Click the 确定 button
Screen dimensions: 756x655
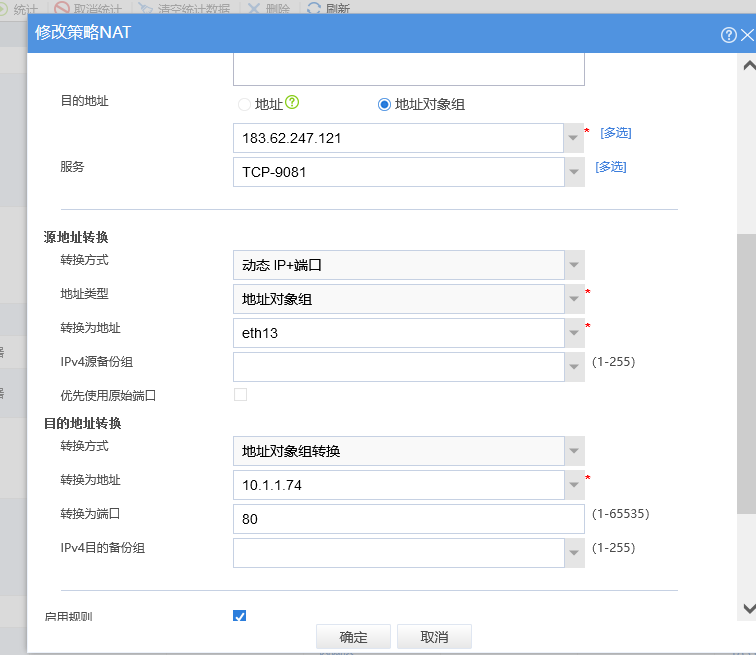(353, 637)
